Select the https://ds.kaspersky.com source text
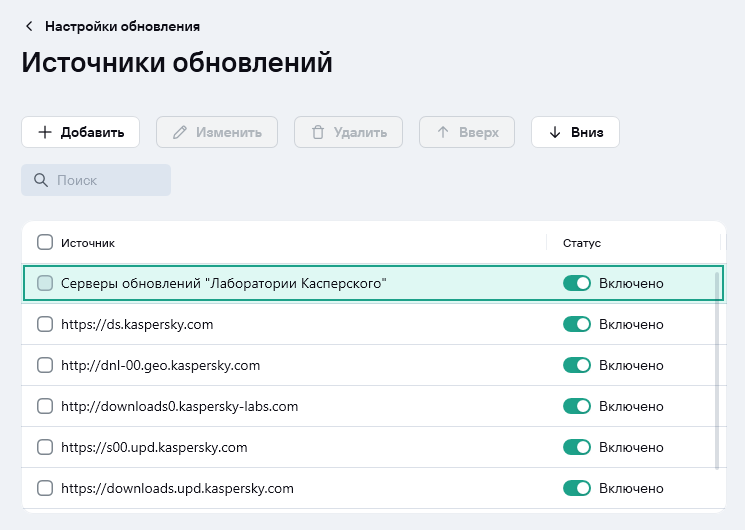The image size is (745, 530). (137, 325)
